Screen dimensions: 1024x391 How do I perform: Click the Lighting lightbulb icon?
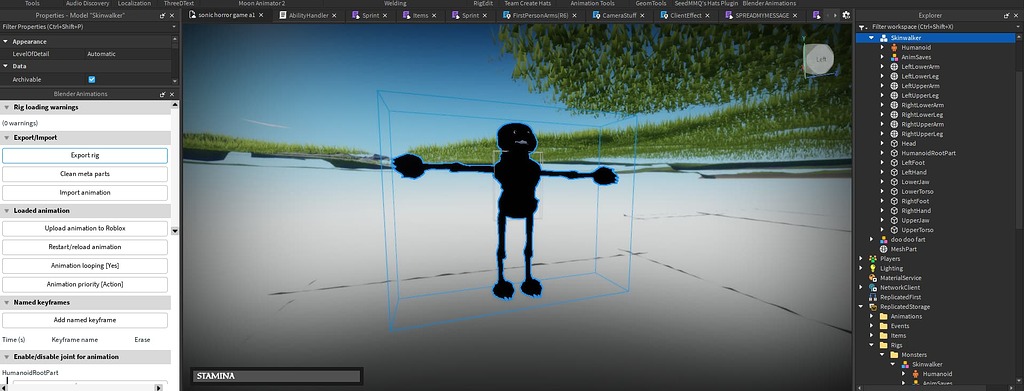873,268
